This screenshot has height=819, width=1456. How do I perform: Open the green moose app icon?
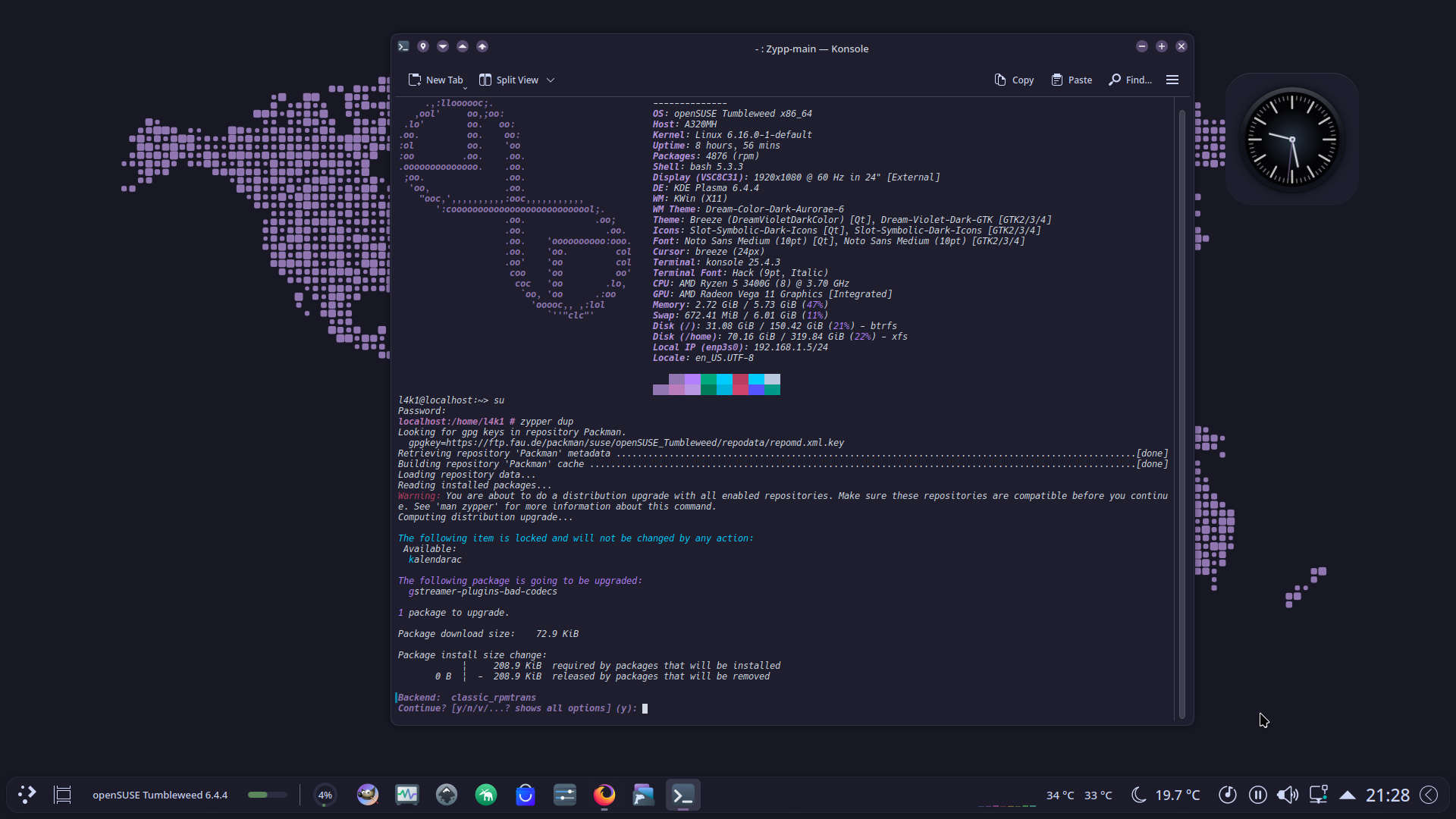[x=486, y=795]
